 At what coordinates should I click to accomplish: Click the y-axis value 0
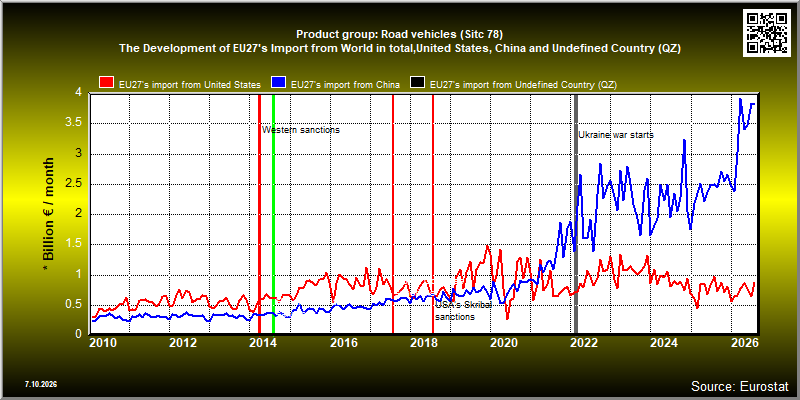(79, 333)
